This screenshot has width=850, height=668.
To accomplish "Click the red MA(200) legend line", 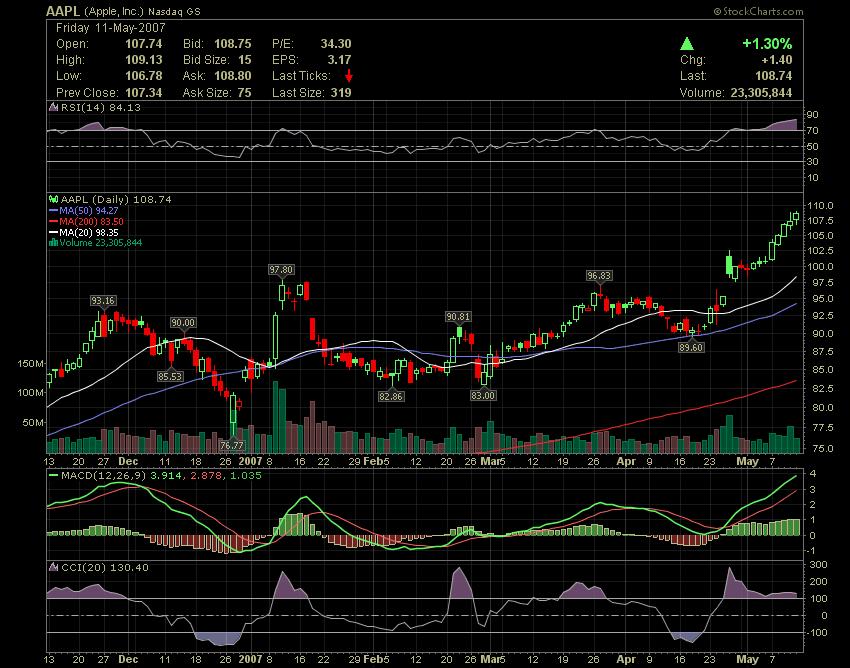I will click(53, 221).
